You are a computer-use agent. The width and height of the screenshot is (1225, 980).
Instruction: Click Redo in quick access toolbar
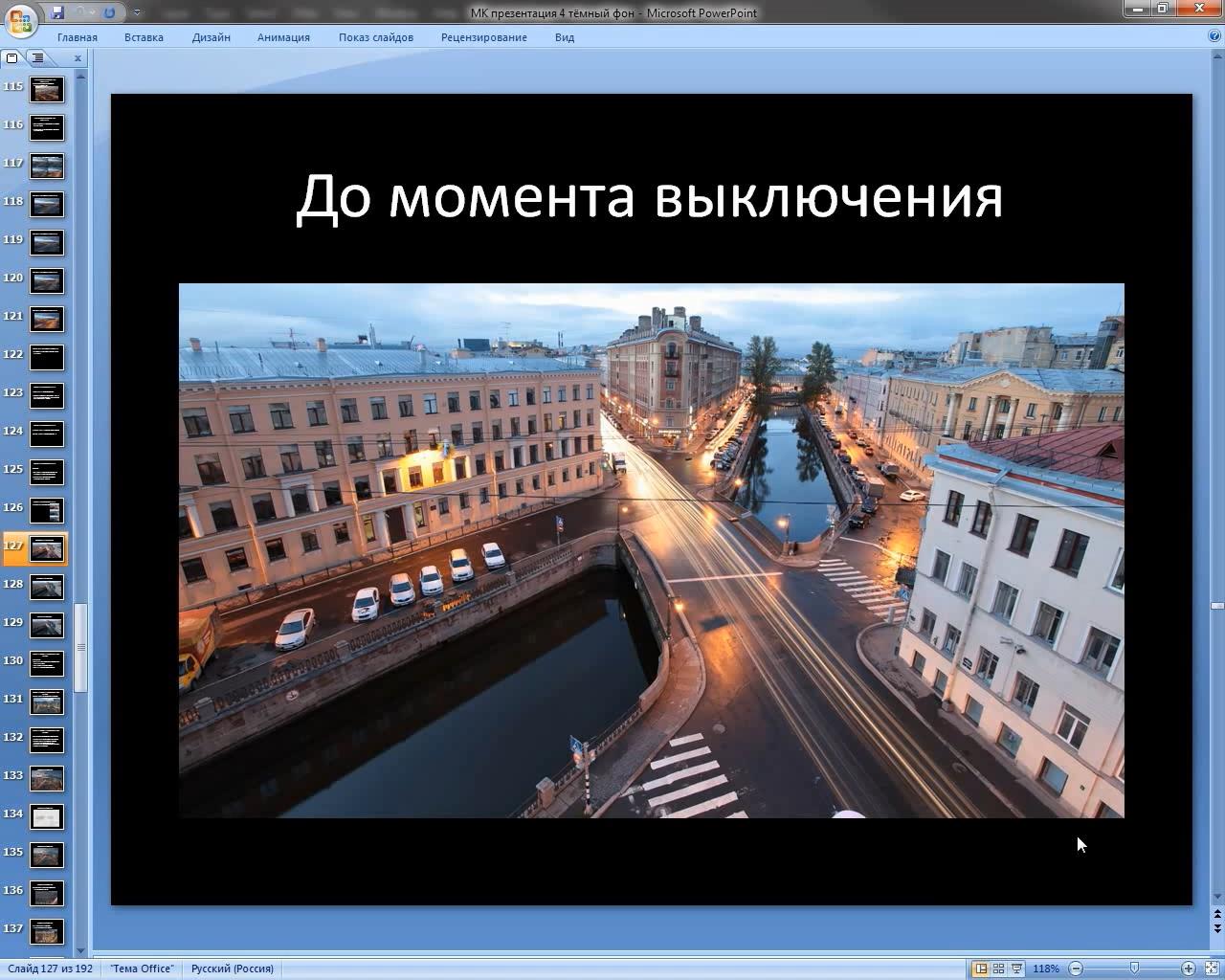click(x=109, y=13)
